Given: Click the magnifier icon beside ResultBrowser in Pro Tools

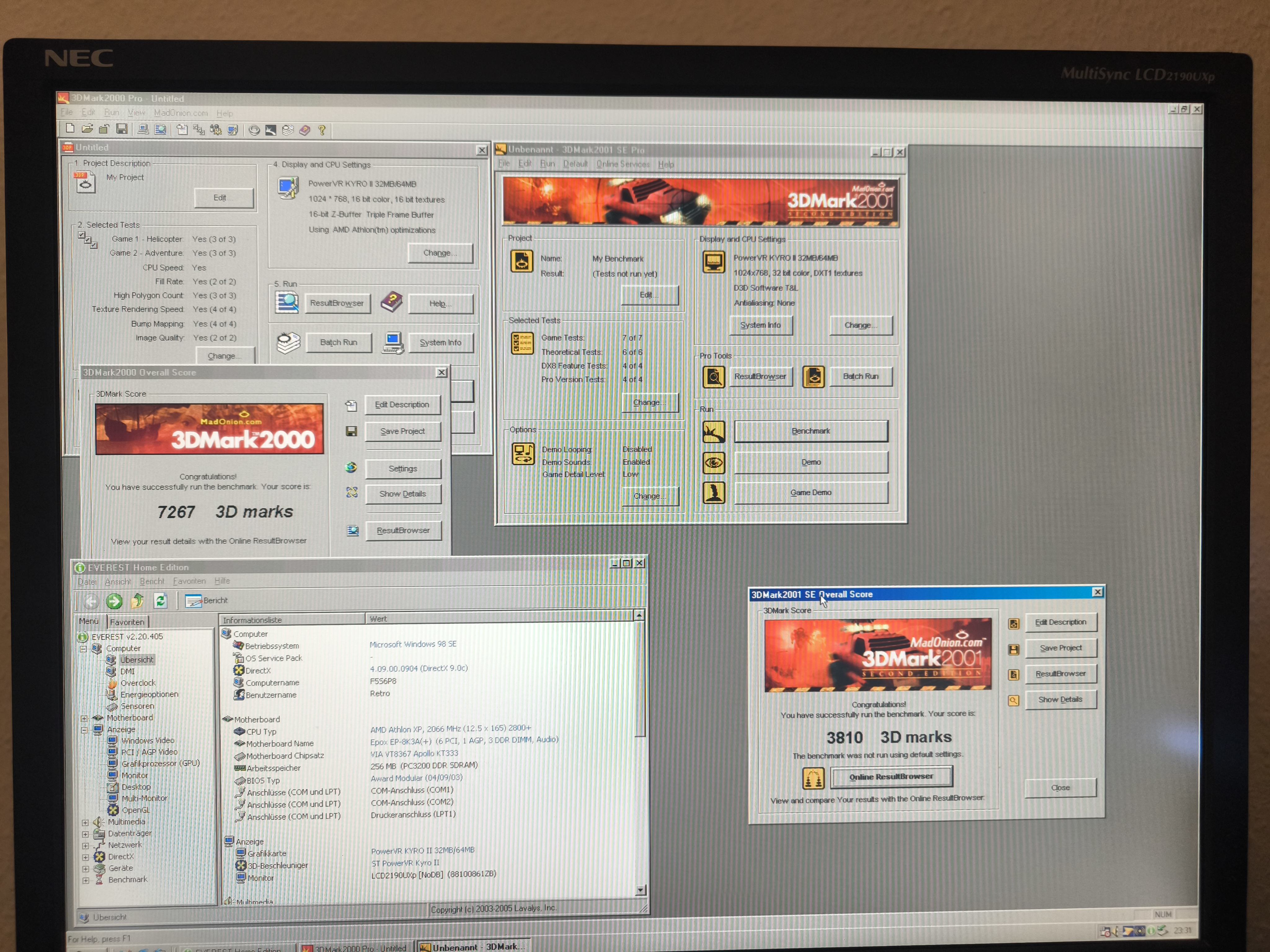Looking at the screenshot, I should (x=714, y=377).
